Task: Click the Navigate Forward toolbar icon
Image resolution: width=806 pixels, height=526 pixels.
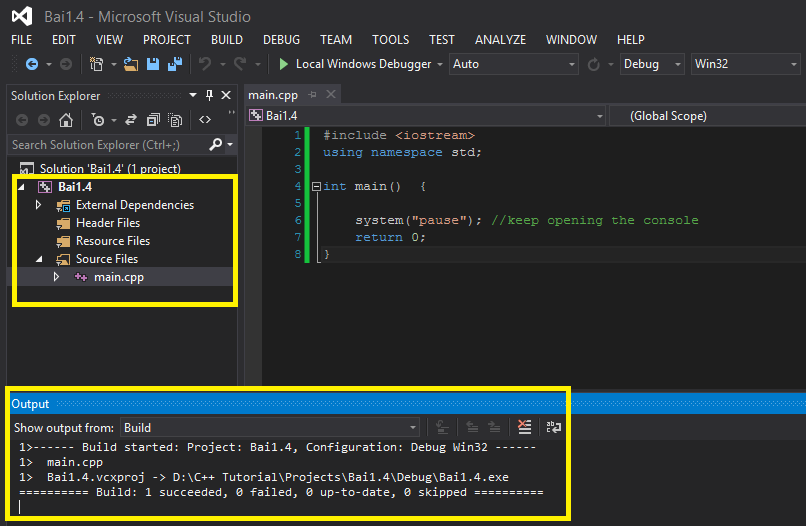Action: tap(66, 64)
